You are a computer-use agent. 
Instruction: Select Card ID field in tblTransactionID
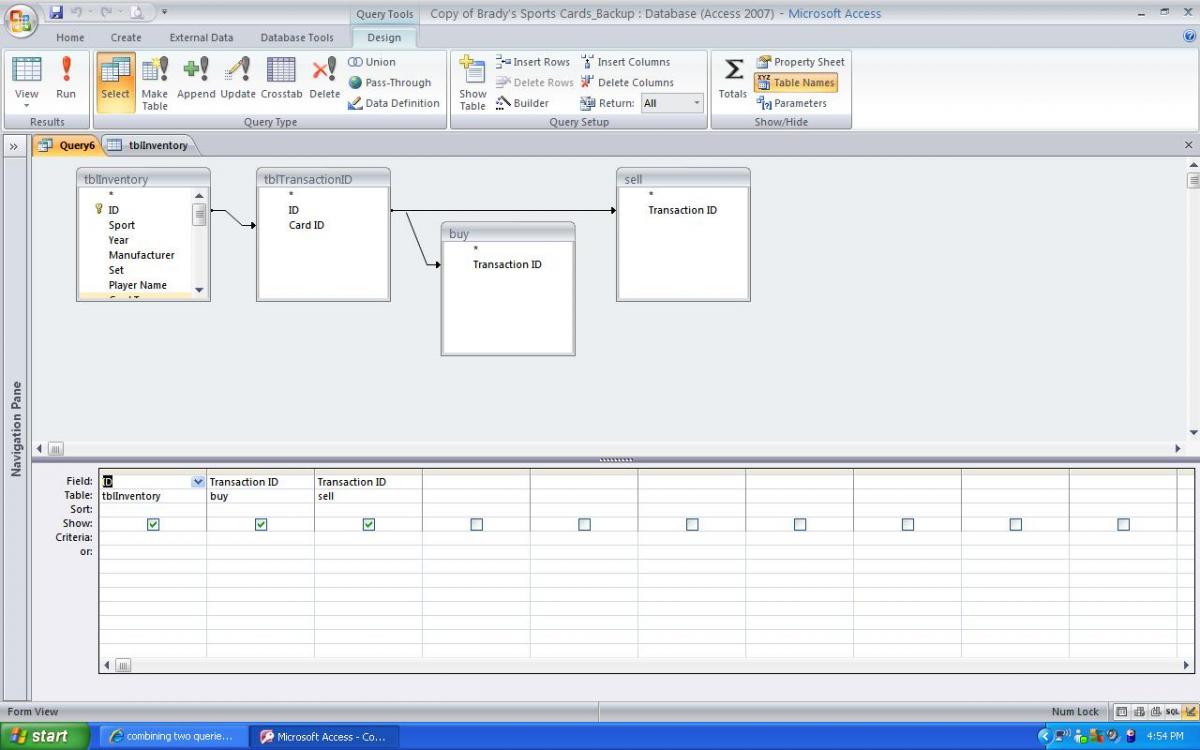tap(306, 225)
